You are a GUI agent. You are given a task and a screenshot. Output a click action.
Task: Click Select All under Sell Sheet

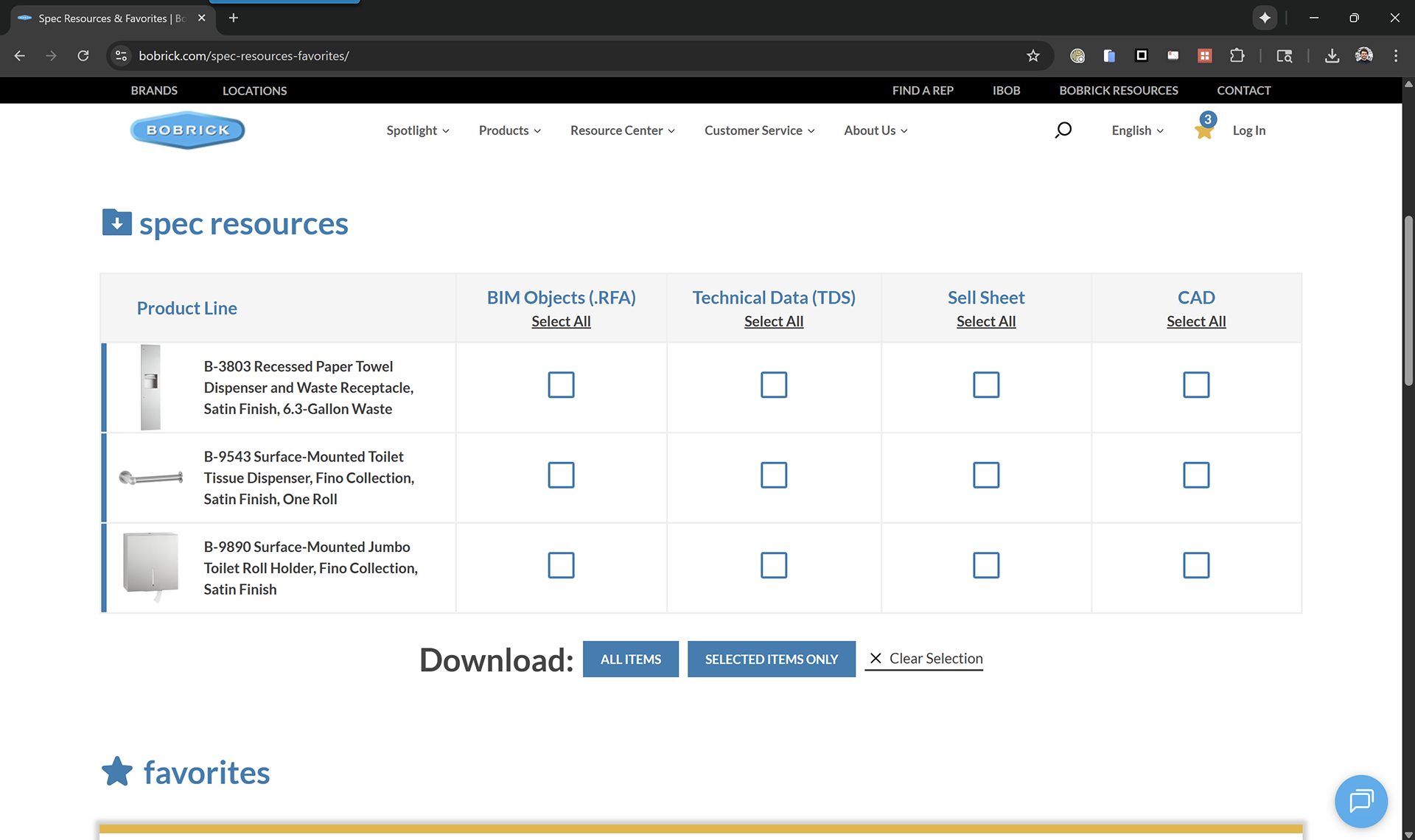(985, 321)
